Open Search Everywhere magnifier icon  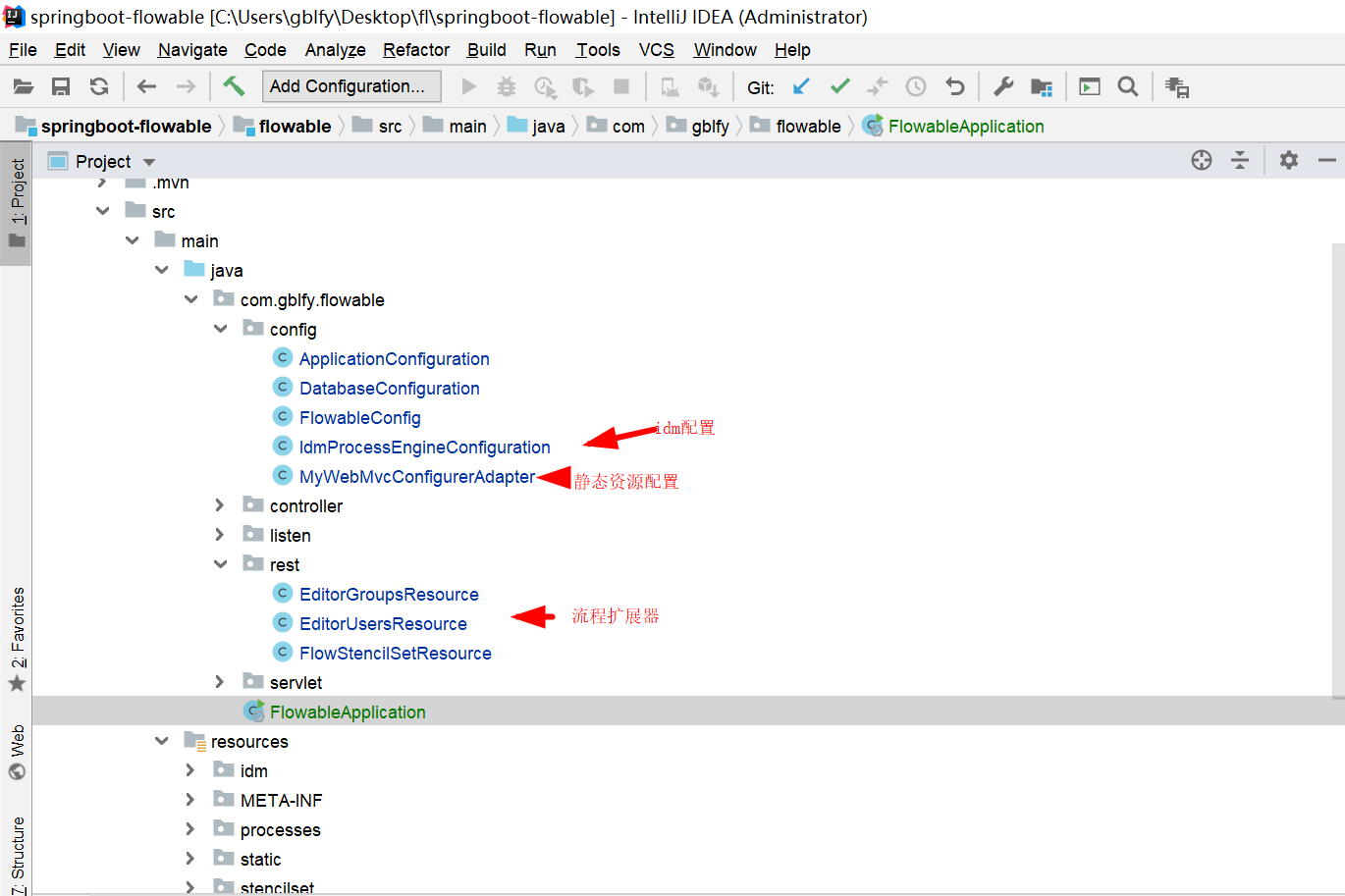[x=1128, y=86]
